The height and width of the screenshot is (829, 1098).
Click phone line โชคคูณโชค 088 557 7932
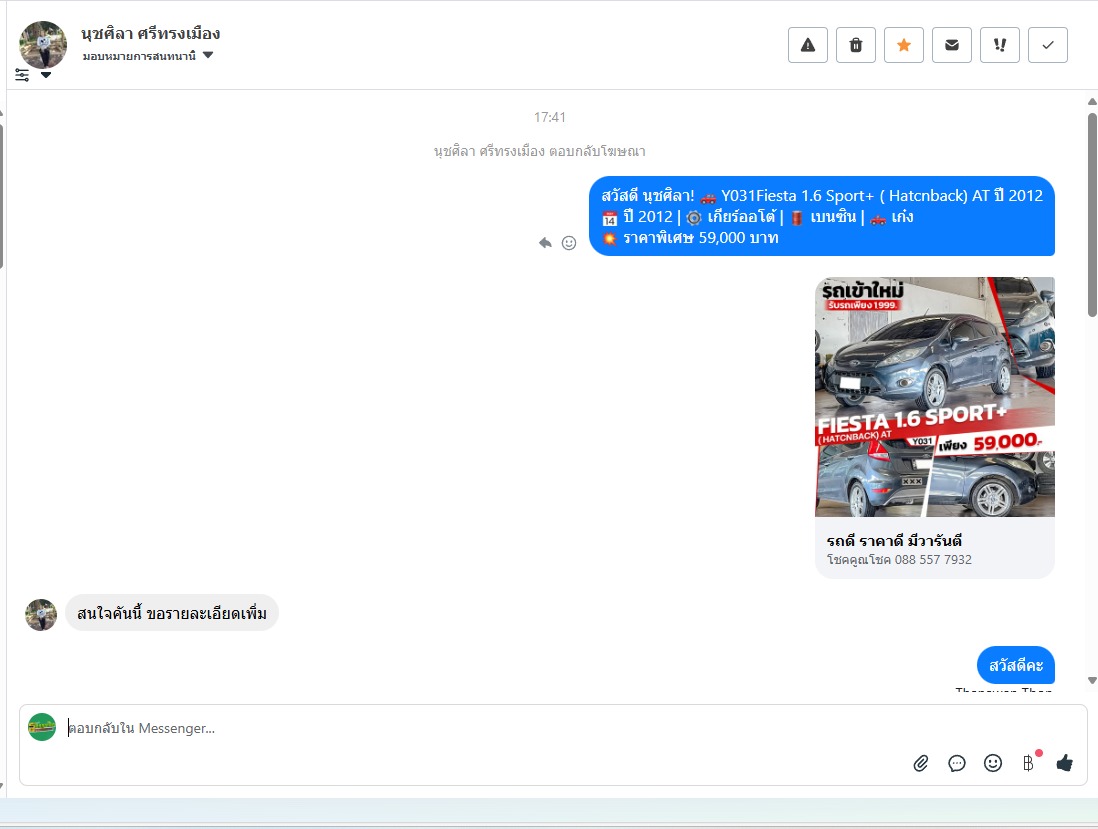point(899,559)
